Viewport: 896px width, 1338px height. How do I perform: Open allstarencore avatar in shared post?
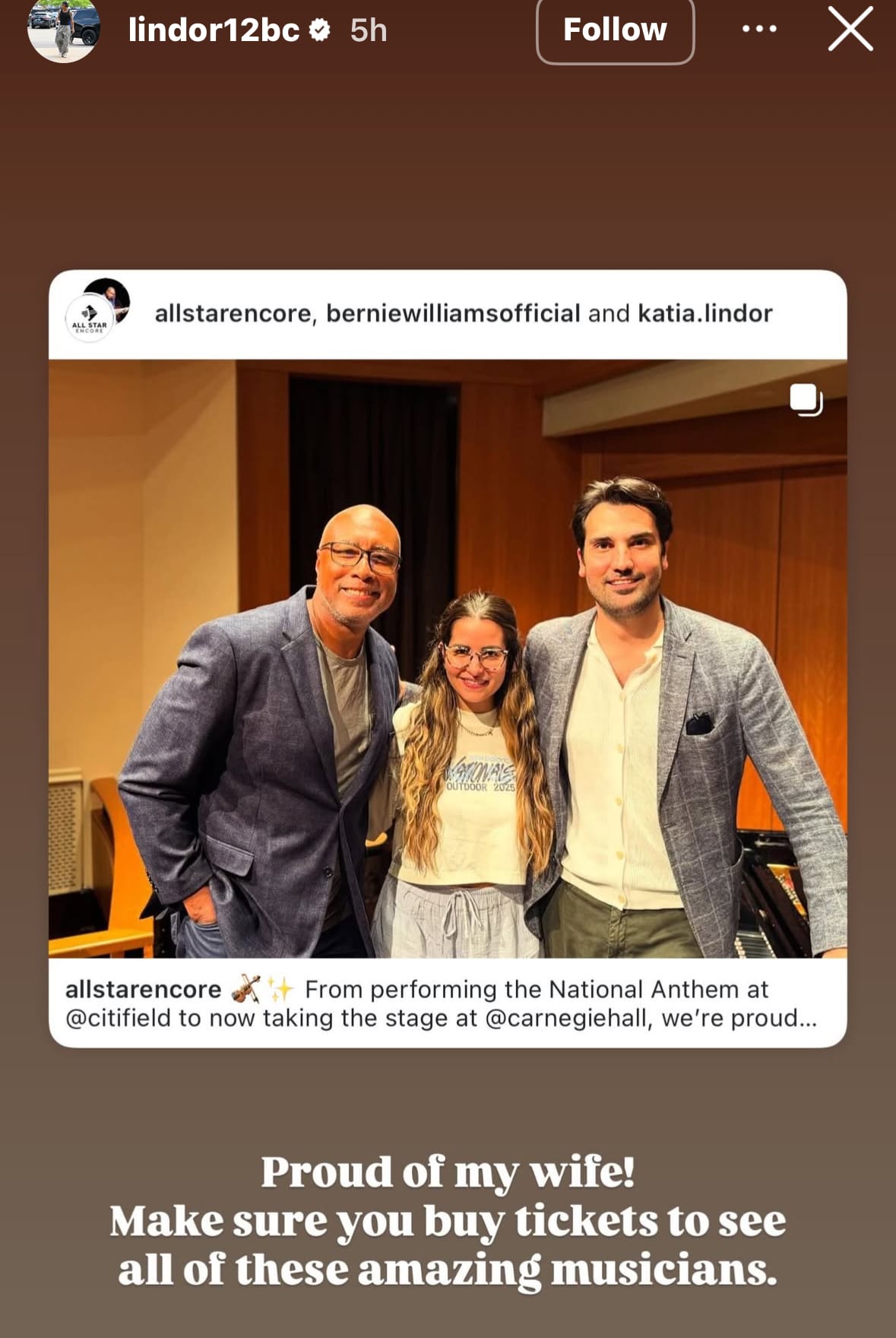click(98, 310)
